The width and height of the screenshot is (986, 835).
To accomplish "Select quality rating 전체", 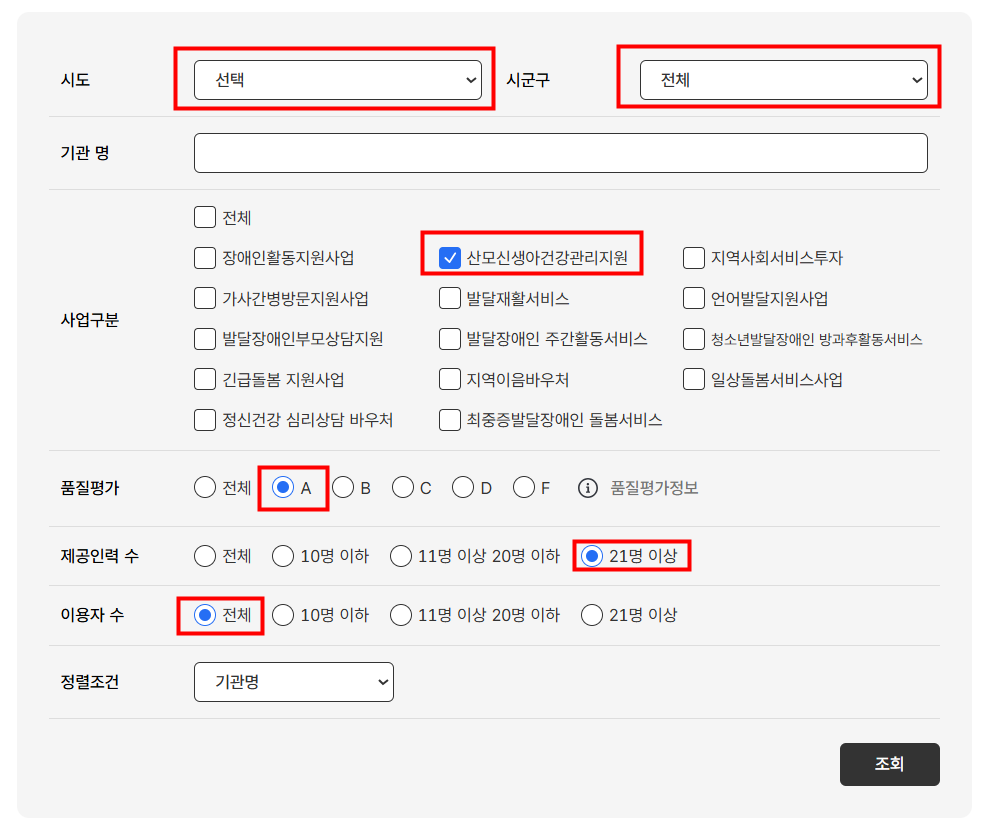I will pos(204,488).
